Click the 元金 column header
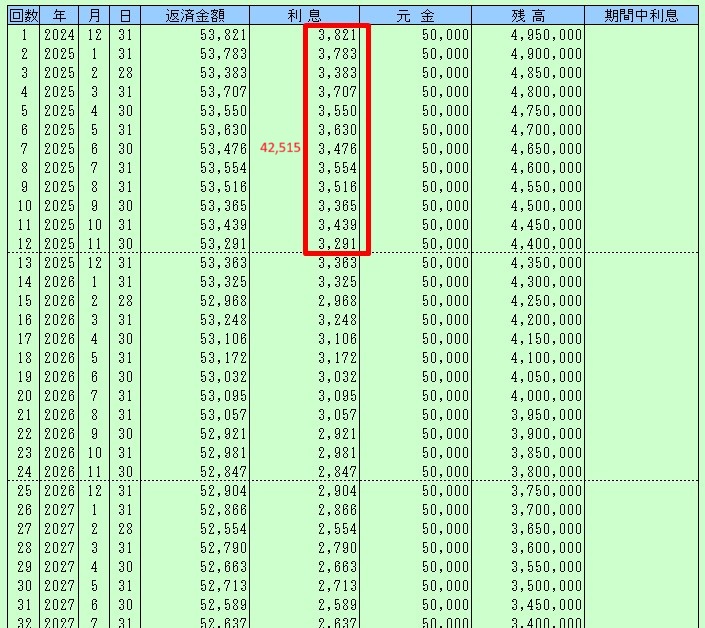Screen dimensions: 705x628 pyautogui.click(x=415, y=16)
